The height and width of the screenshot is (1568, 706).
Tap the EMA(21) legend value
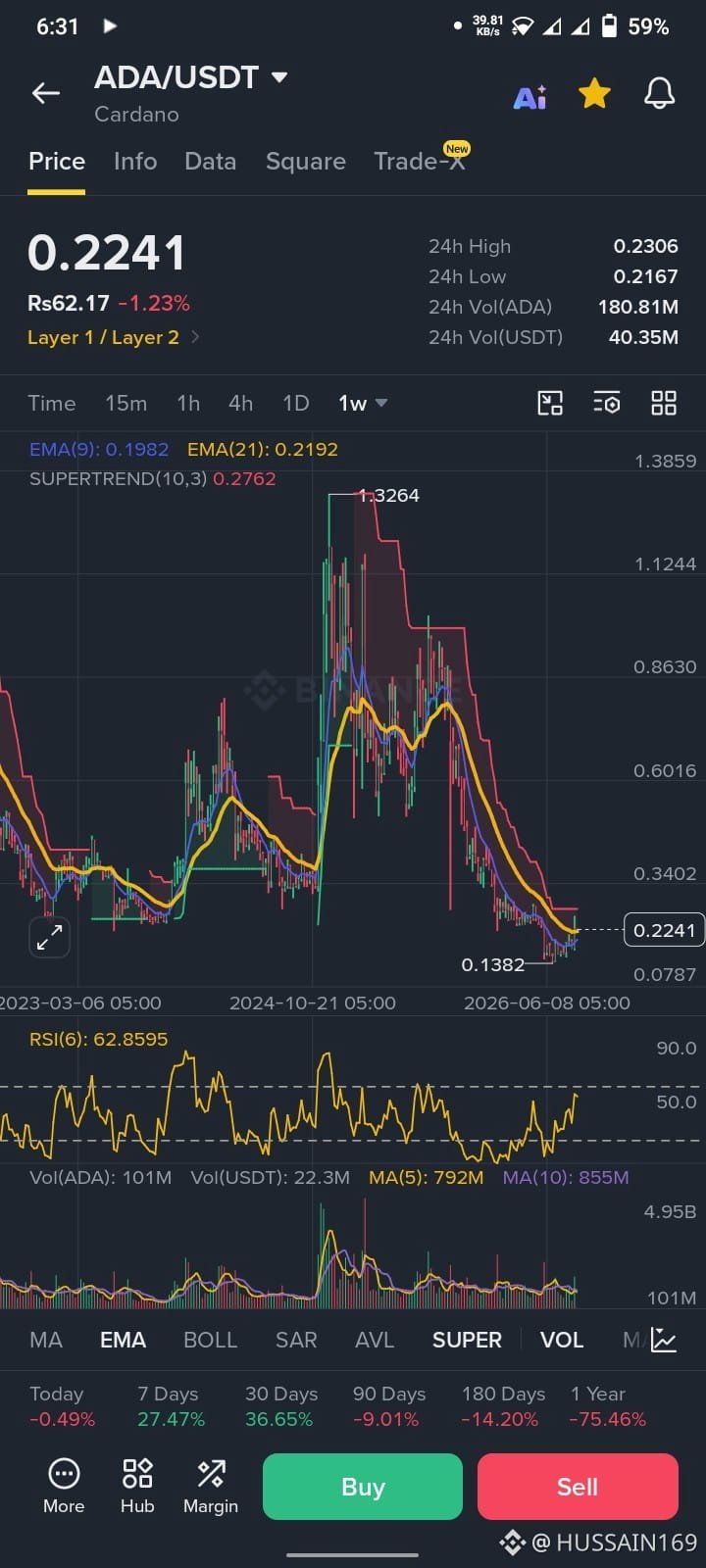[263, 450]
